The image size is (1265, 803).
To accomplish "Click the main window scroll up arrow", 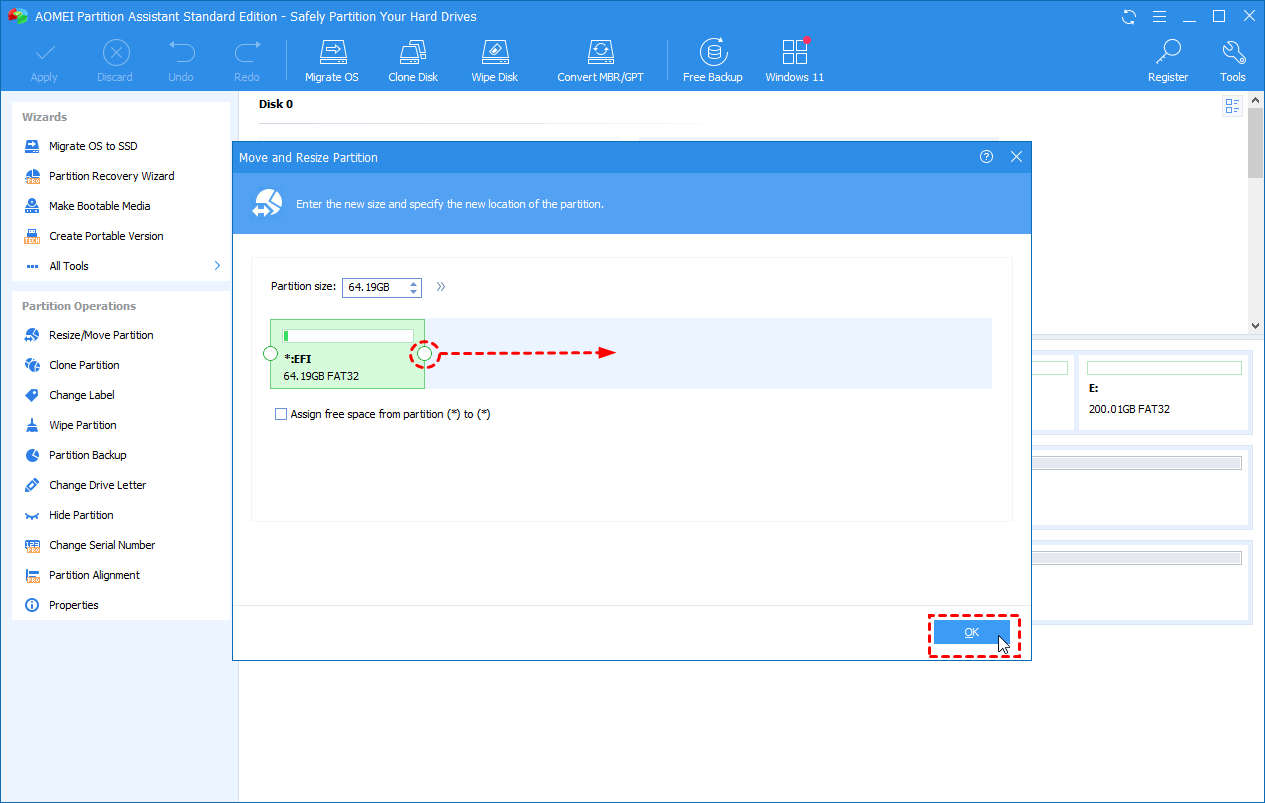I will click(1256, 101).
